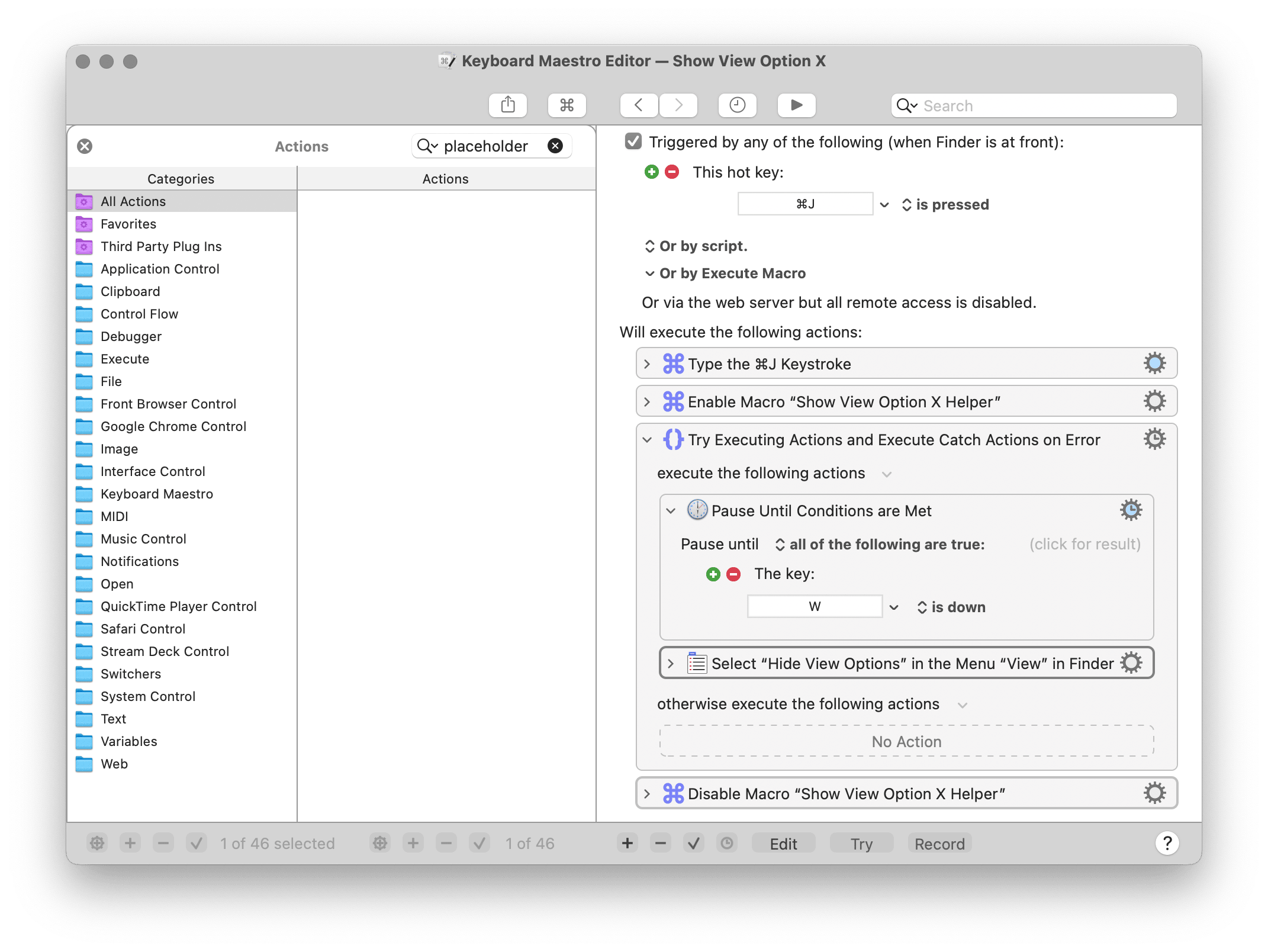Click the Share toolbar icon
This screenshot has width=1268, height=952.
507,105
